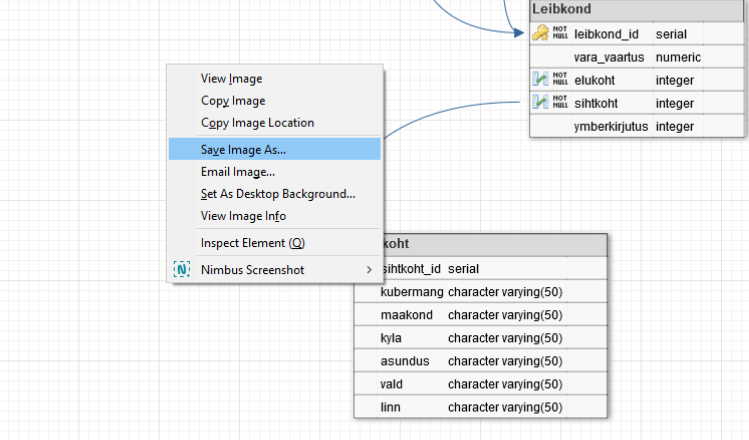Screen dimensions: 749x440
Task: Select Copy Image menu entry
Action: click(275, 100)
